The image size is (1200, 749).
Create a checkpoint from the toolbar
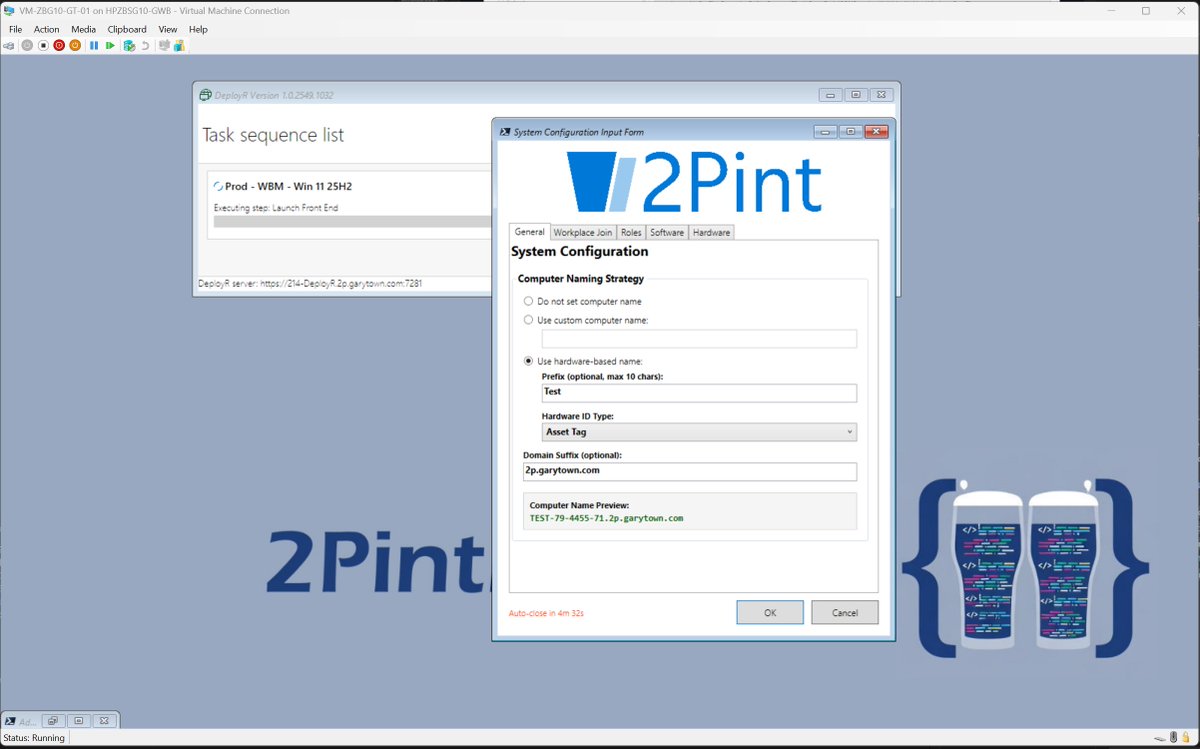point(129,46)
